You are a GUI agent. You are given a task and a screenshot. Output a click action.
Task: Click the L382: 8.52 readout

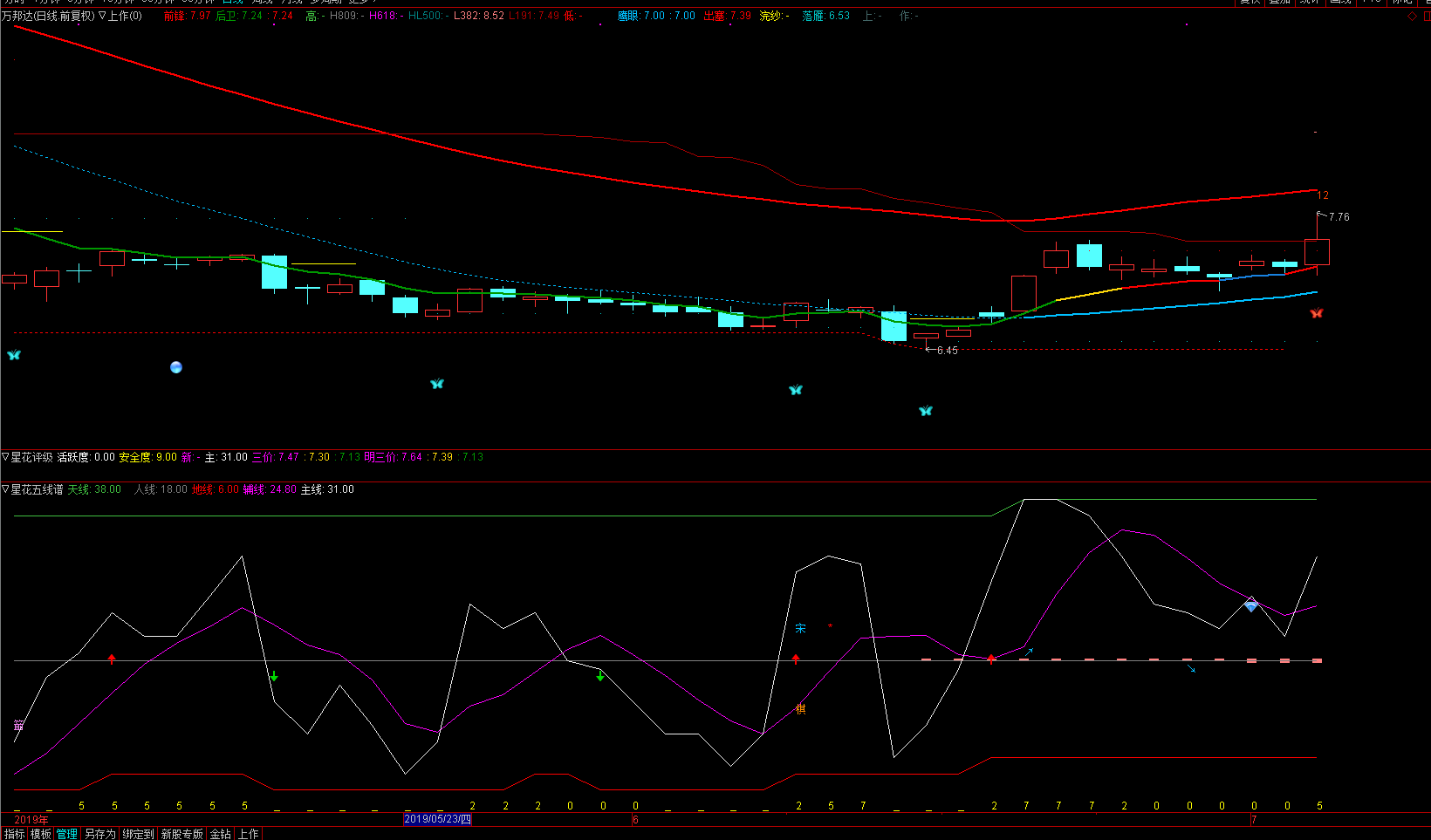(x=478, y=16)
